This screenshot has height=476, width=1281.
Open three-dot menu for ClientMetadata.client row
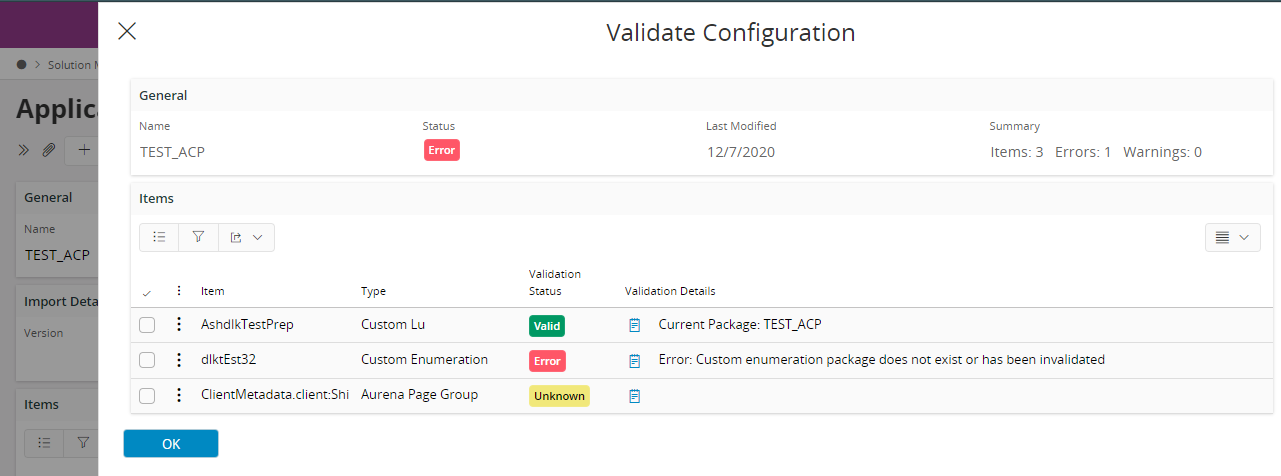pos(179,395)
